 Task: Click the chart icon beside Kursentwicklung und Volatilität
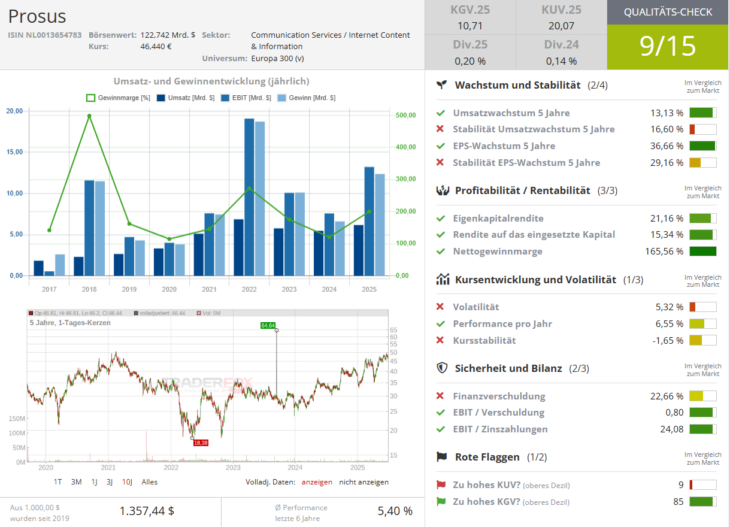tap(442, 279)
